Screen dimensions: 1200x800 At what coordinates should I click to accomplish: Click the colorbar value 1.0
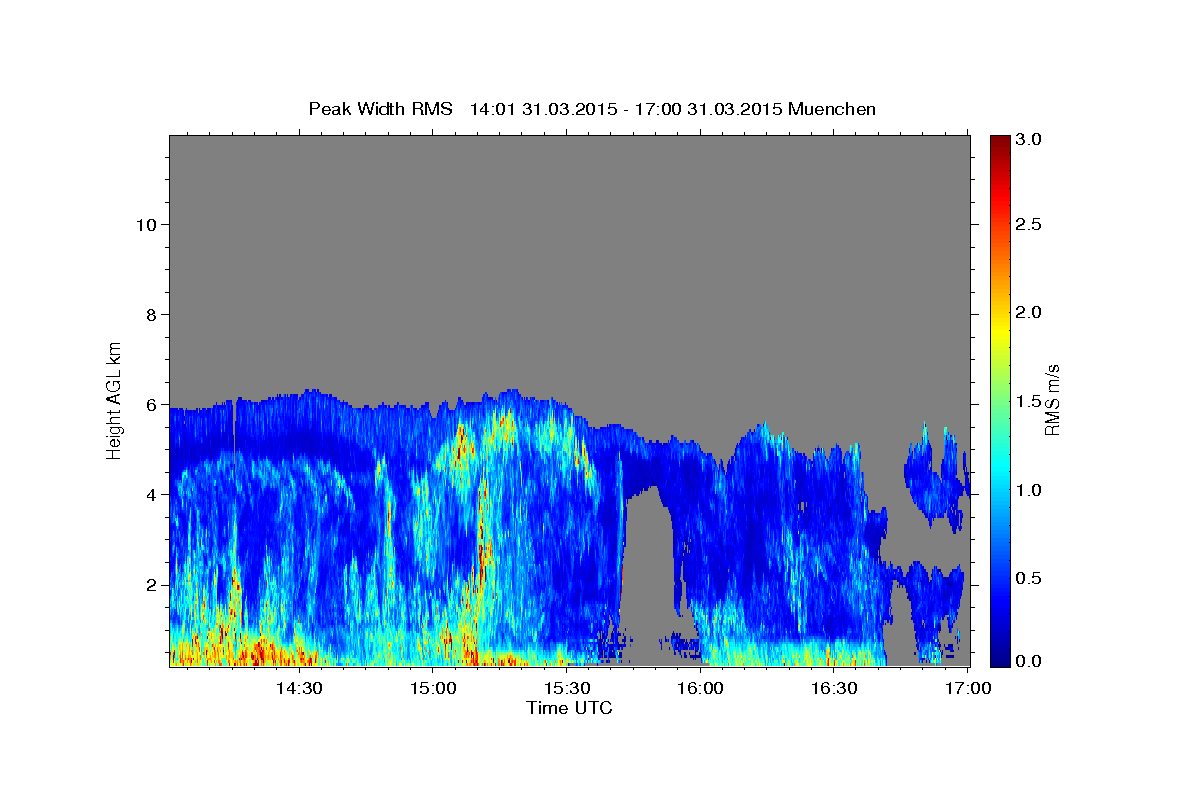[x=1028, y=490]
